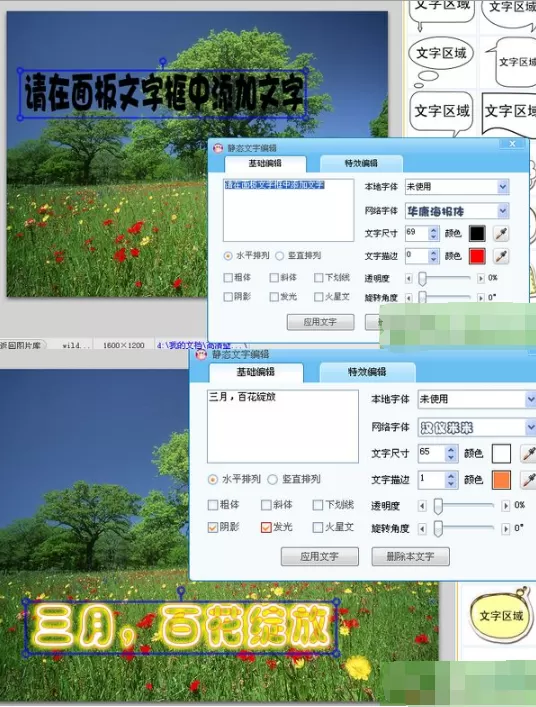The width and height of the screenshot is (536, 707).
Task: Select 水平排列 radio in the 汉仪米米 dialog
Action: pos(213,479)
